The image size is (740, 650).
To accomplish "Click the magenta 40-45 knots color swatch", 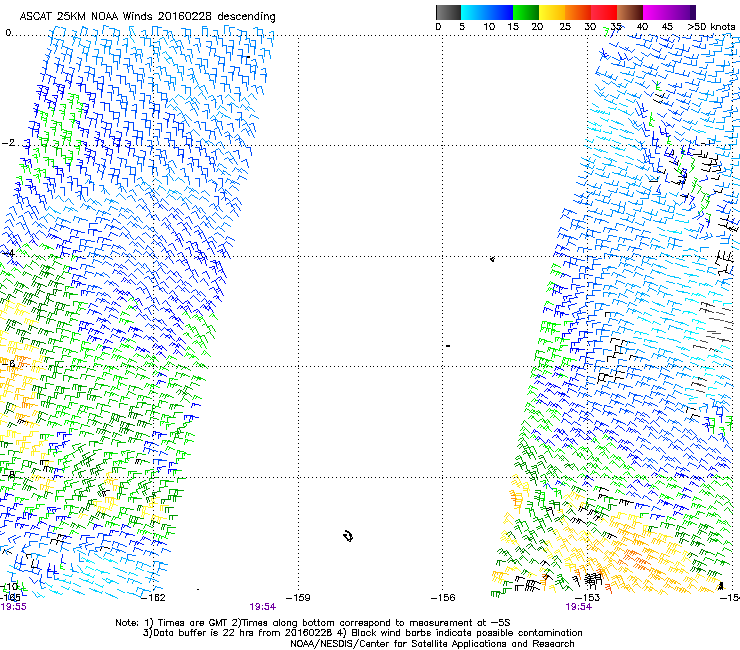I will (x=656, y=12).
